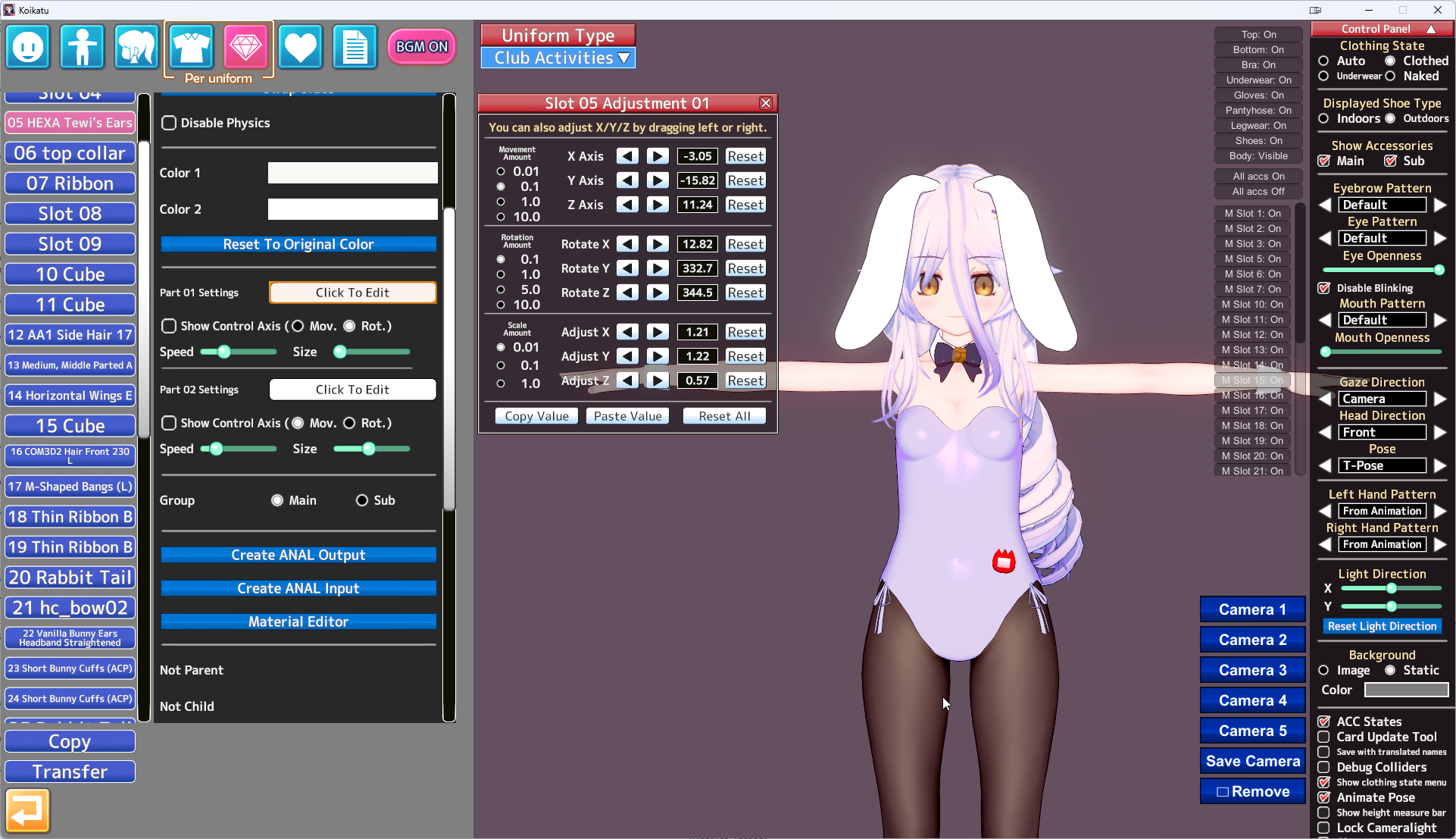Click next arrow for Pose T-Pose

click(1440, 465)
